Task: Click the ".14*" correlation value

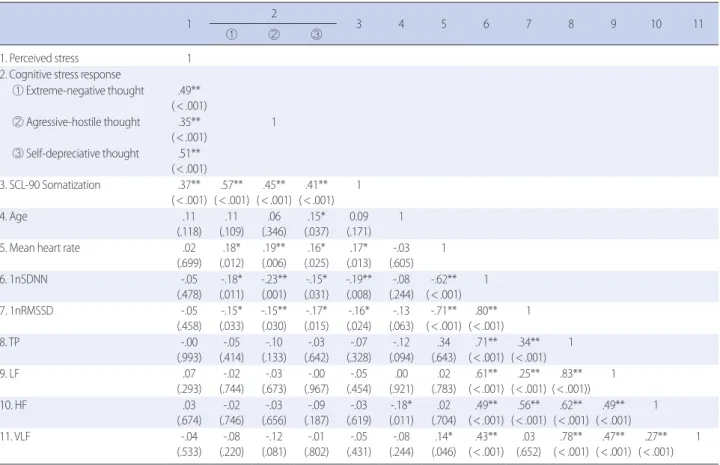Action: click(x=444, y=437)
